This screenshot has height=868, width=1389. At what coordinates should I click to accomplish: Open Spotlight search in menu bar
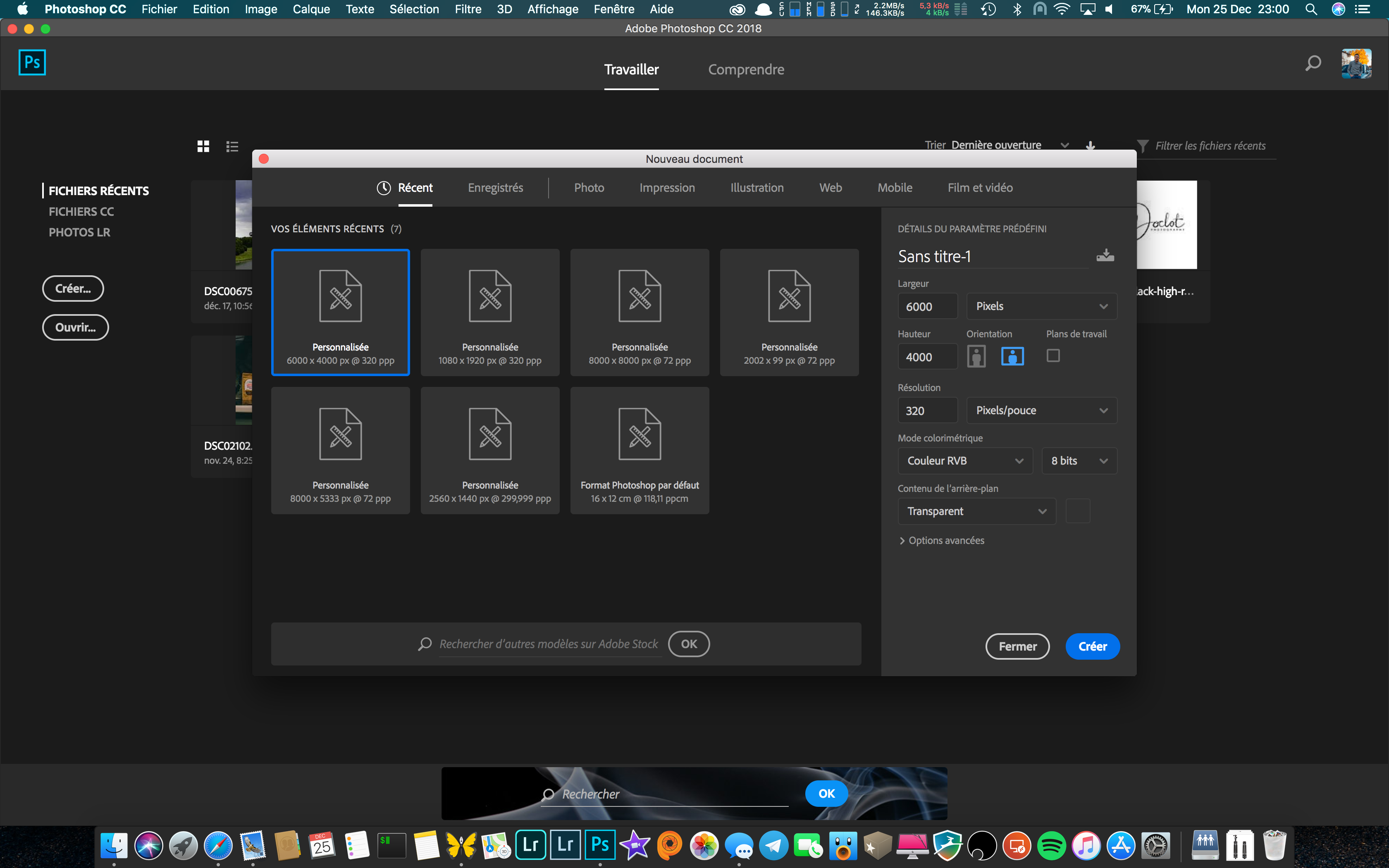[x=1311, y=9]
